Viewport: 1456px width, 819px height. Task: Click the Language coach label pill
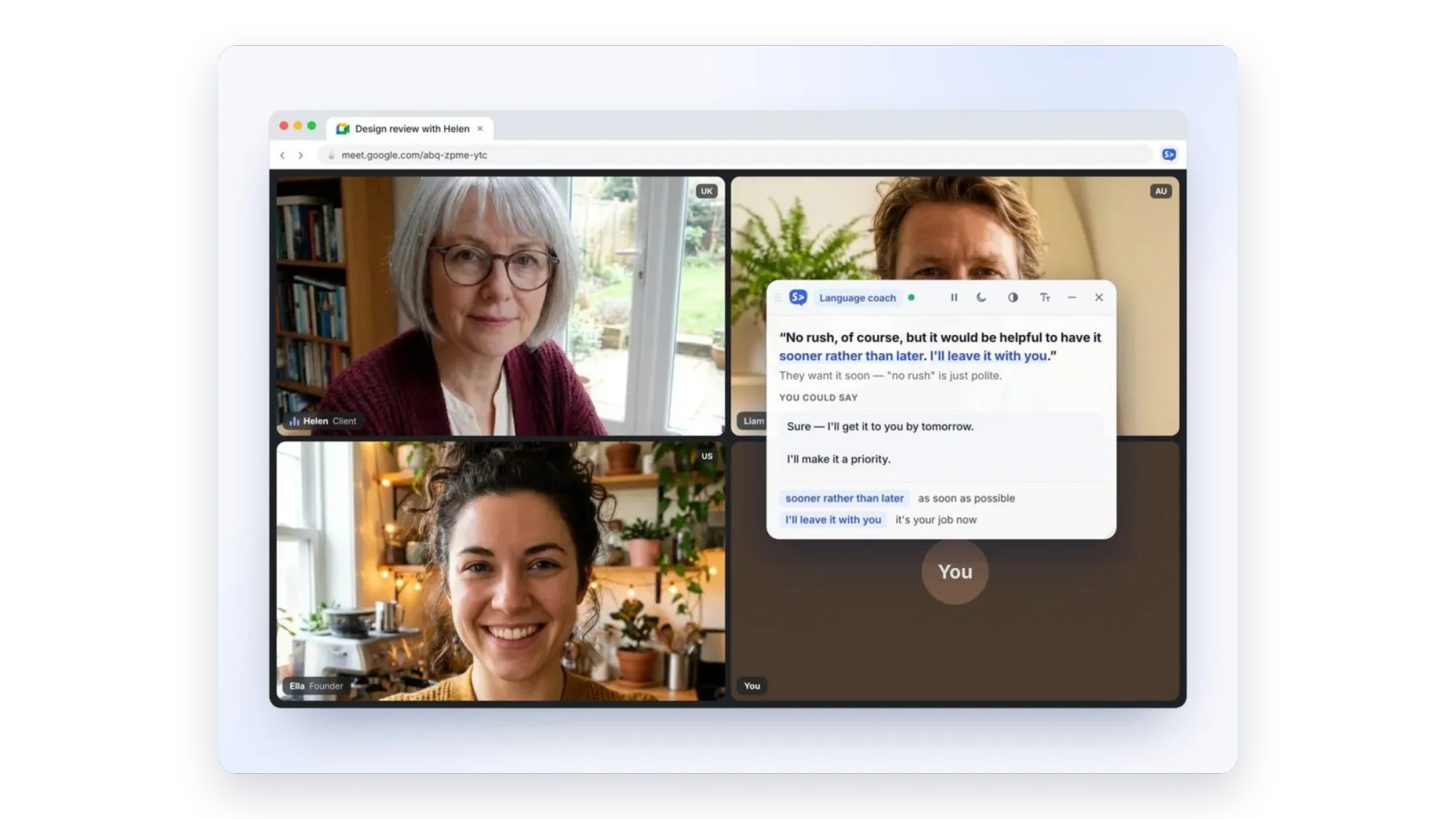click(x=858, y=298)
